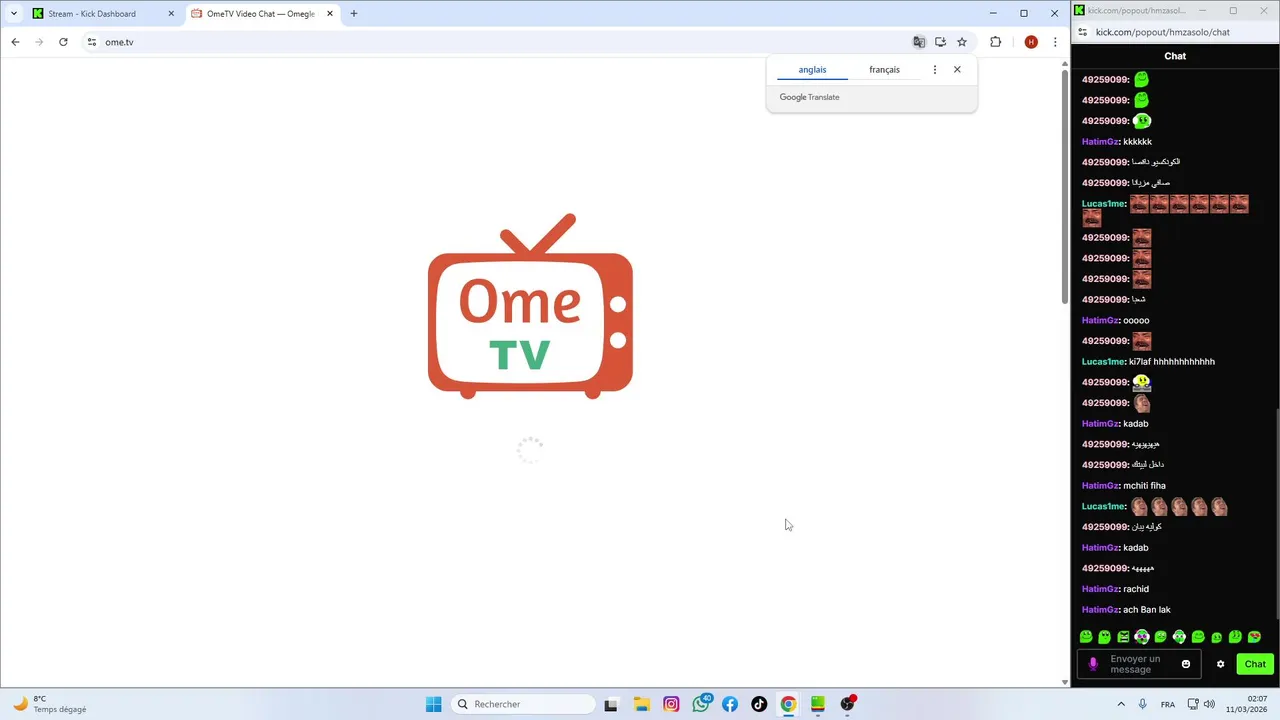Click the green Chat send button
Image resolution: width=1280 pixels, height=720 pixels.
point(1255,664)
